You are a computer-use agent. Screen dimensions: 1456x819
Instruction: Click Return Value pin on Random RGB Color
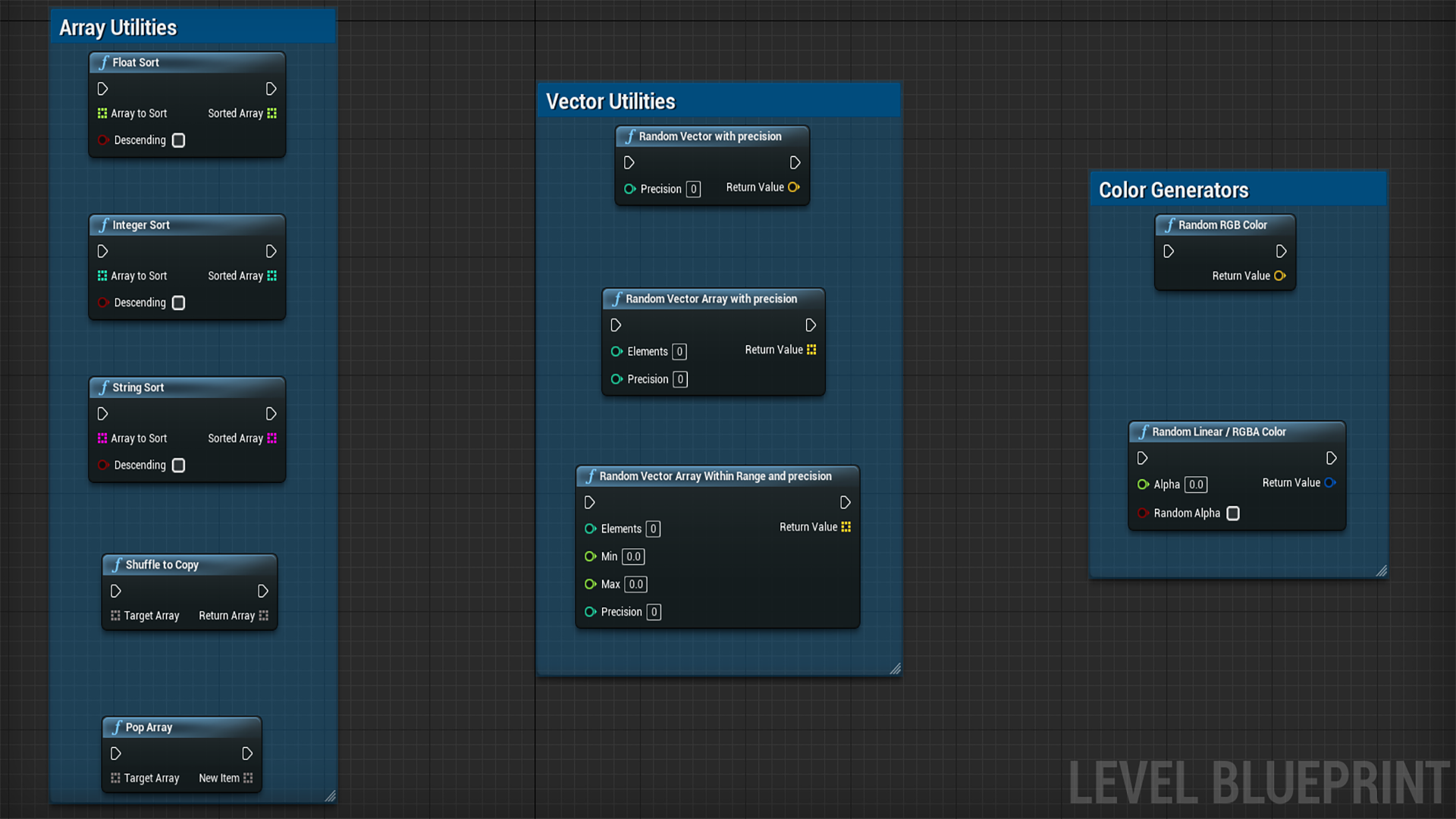1280,276
